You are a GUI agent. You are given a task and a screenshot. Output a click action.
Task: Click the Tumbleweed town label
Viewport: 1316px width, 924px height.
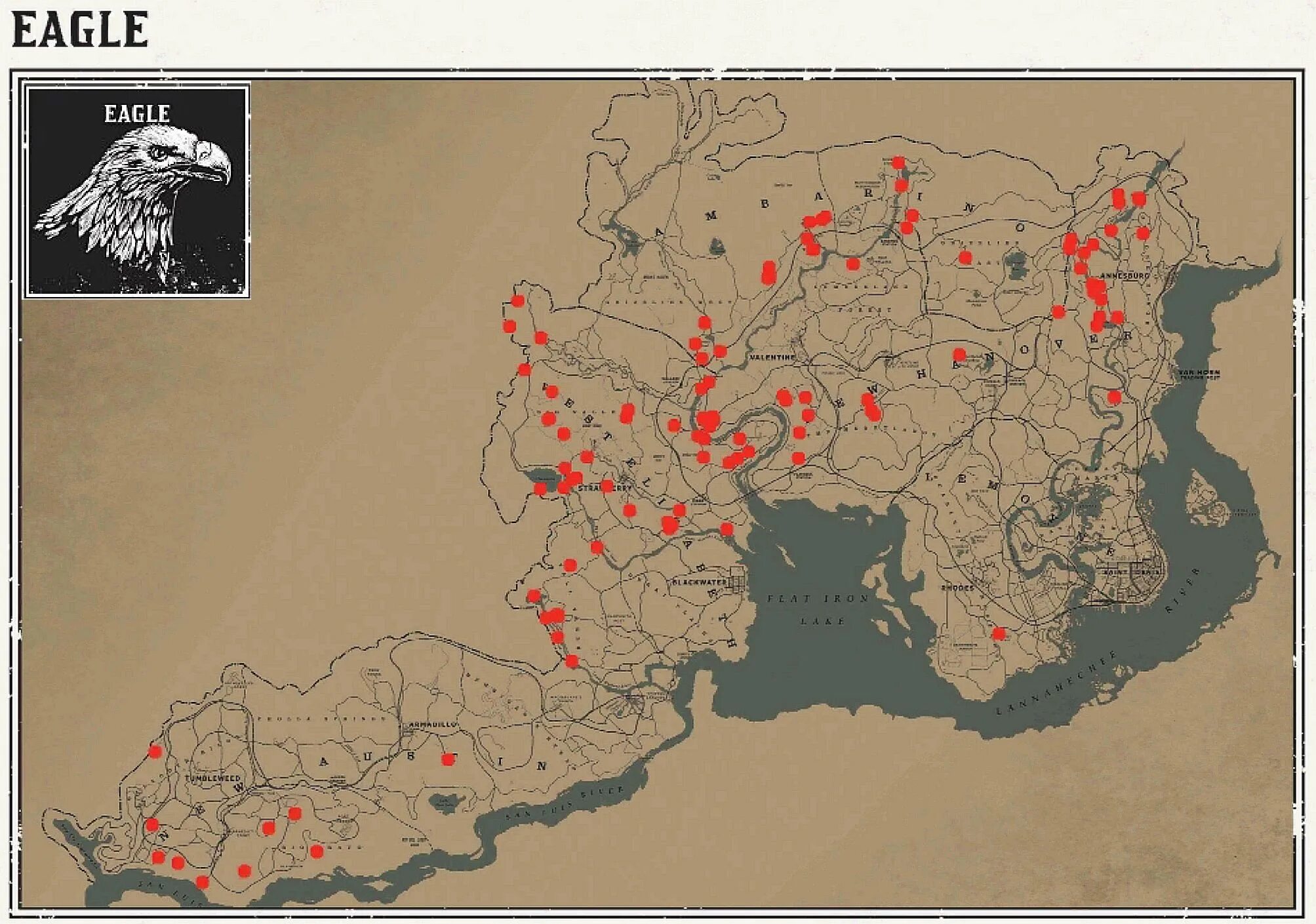(x=213, y=778)
